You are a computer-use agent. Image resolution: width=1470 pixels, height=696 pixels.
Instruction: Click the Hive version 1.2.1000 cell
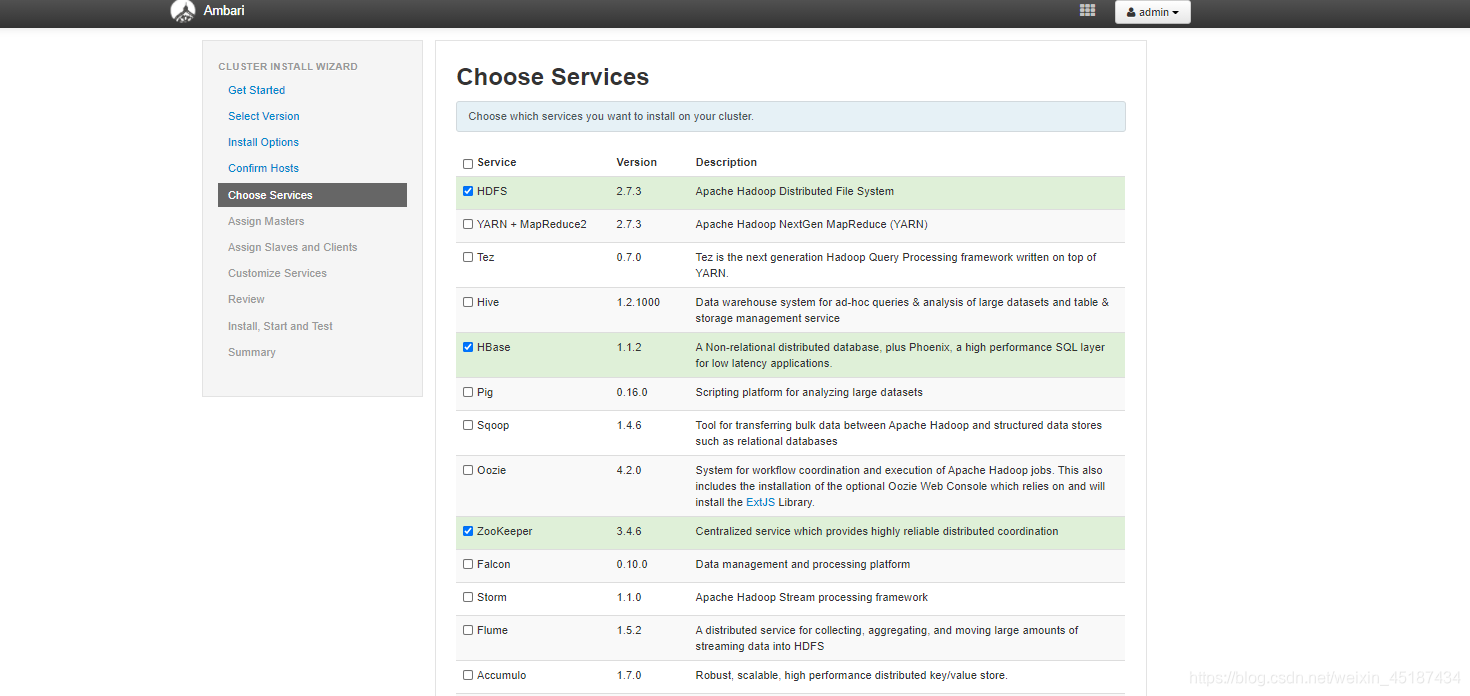pos(638,302)
